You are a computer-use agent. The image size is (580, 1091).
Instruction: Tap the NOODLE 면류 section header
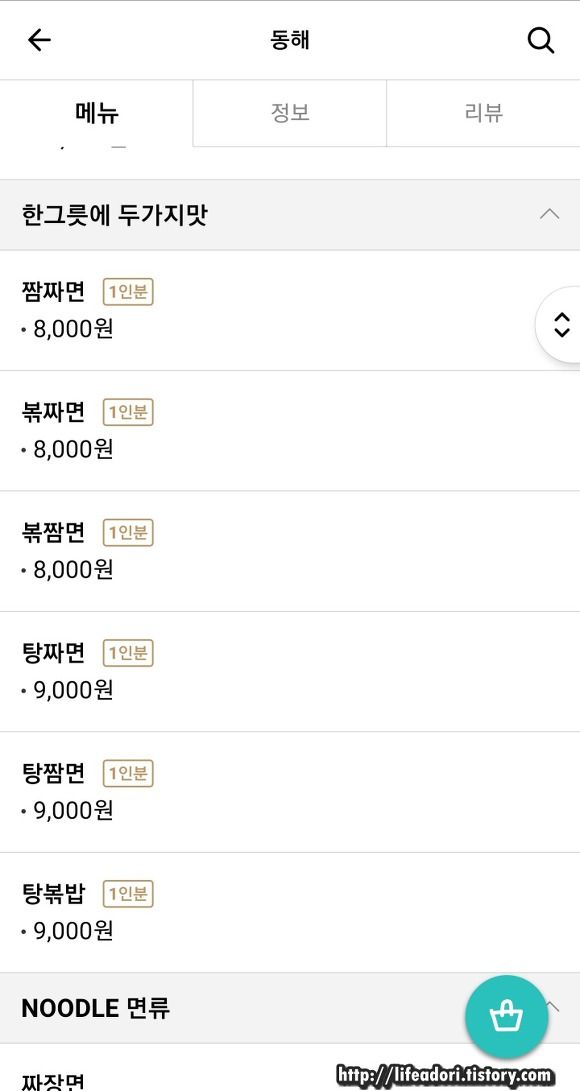pyautogui.click(x=290, y=1008)
